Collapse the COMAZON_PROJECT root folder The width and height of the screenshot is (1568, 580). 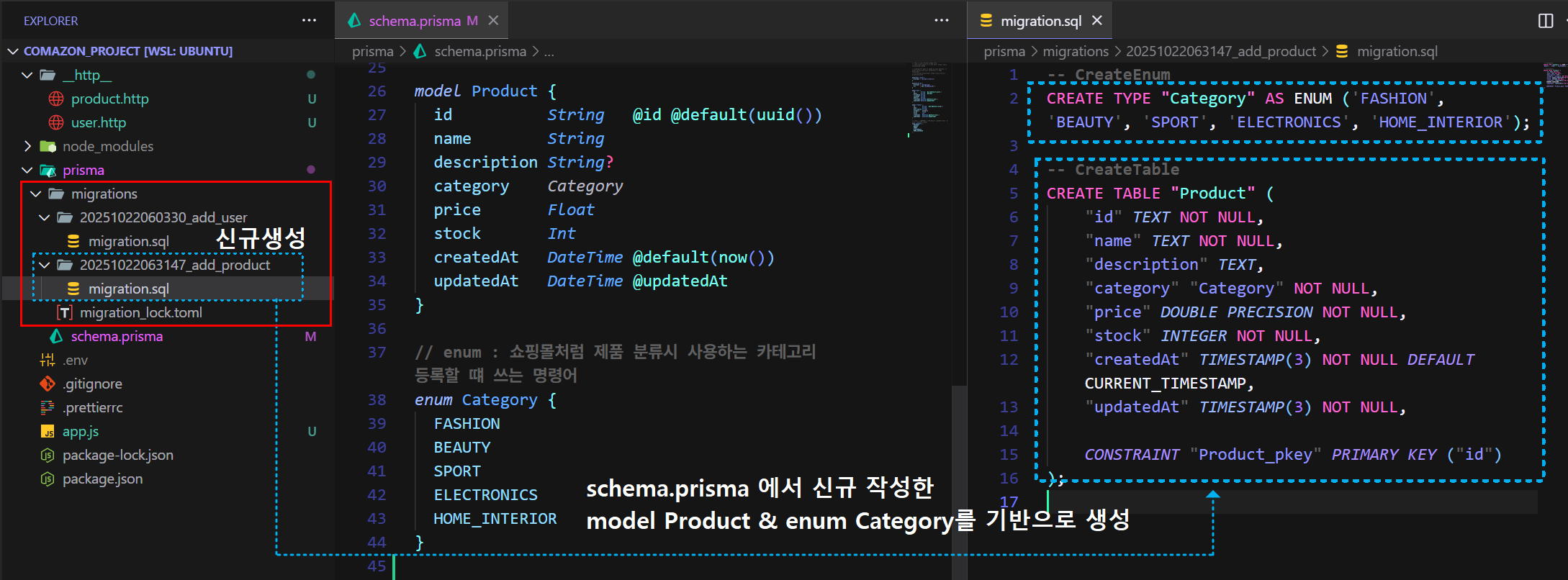pos(13,51)
